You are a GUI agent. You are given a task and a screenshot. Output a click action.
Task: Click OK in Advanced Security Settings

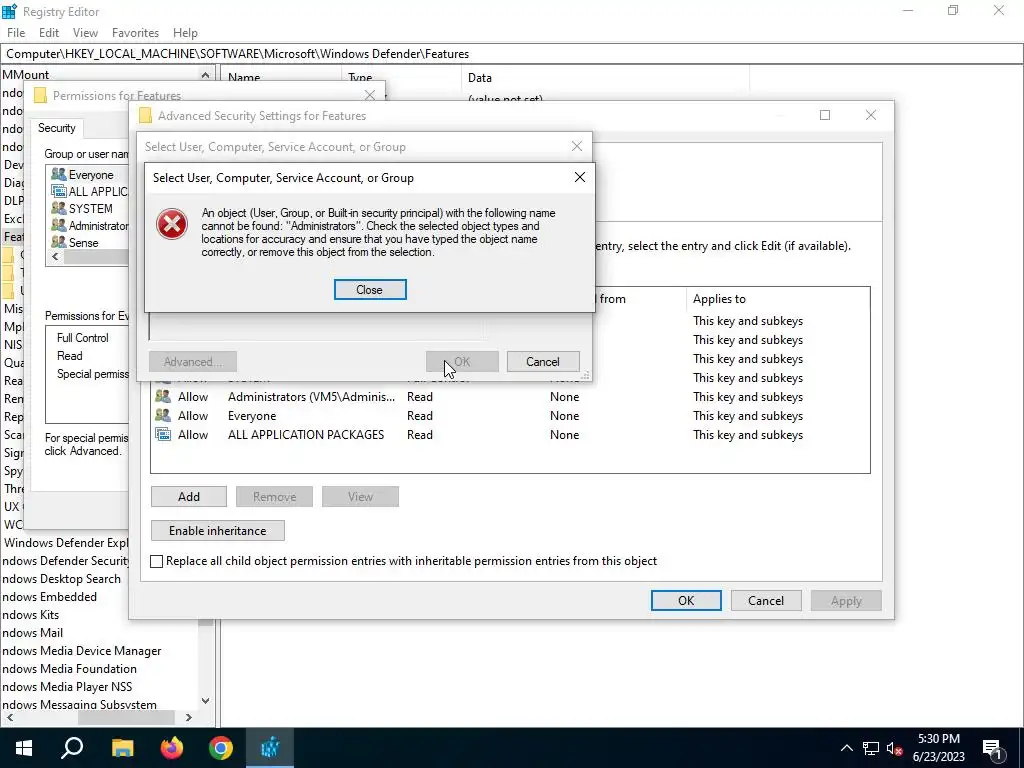(686, 600)
